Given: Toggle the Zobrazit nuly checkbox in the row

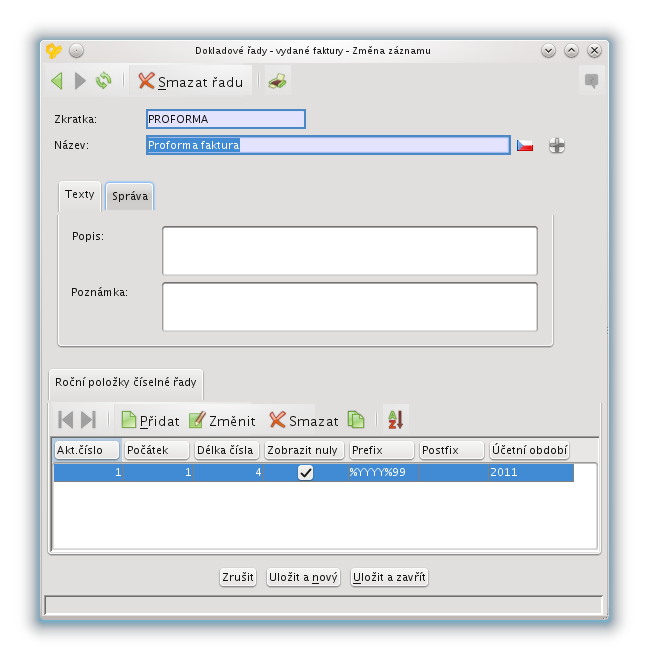Looking at the screenshot, I should 306,473.
